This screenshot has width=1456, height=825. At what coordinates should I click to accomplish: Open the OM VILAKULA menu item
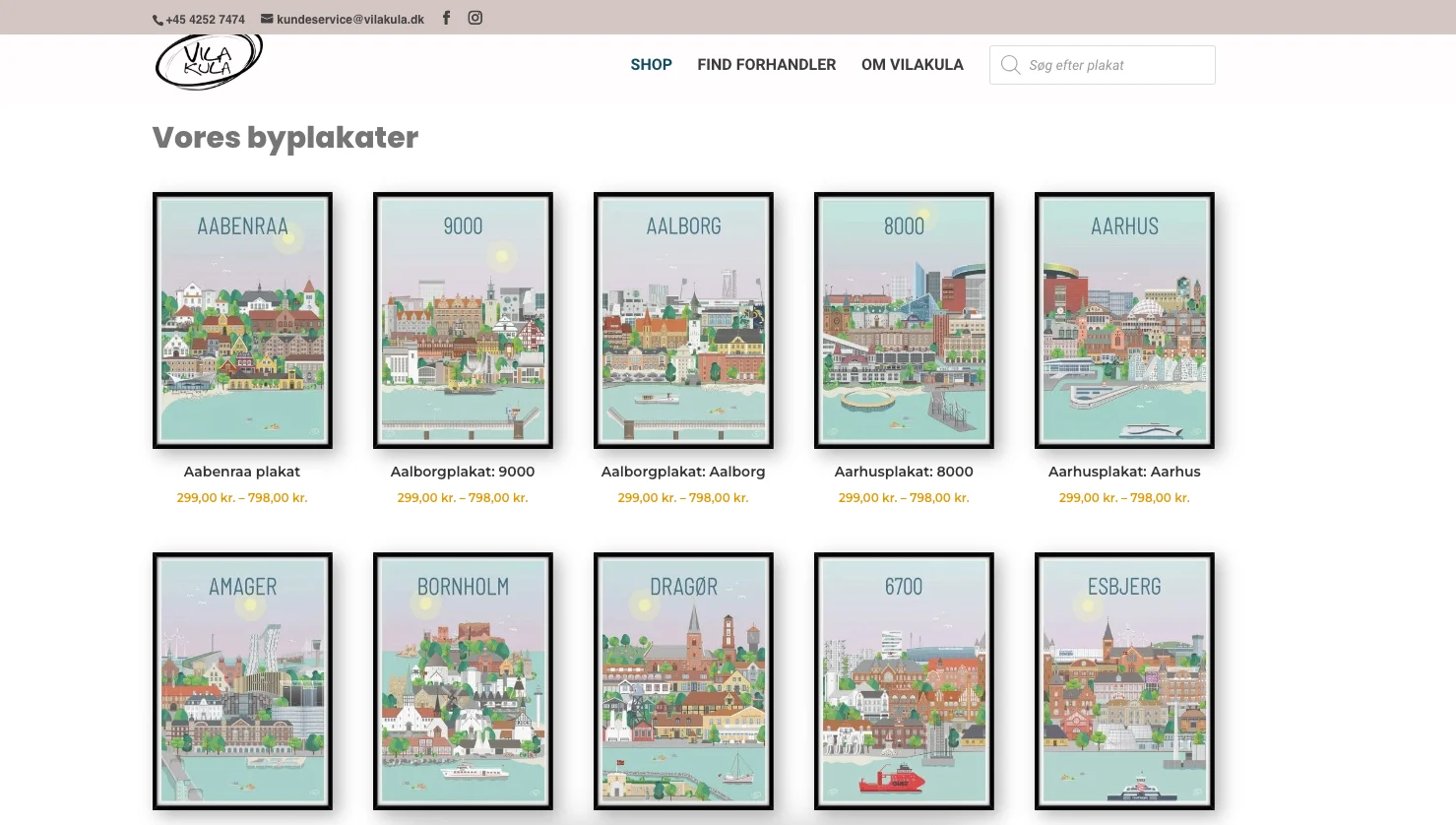pyautogui.click(x=912, y=65)
